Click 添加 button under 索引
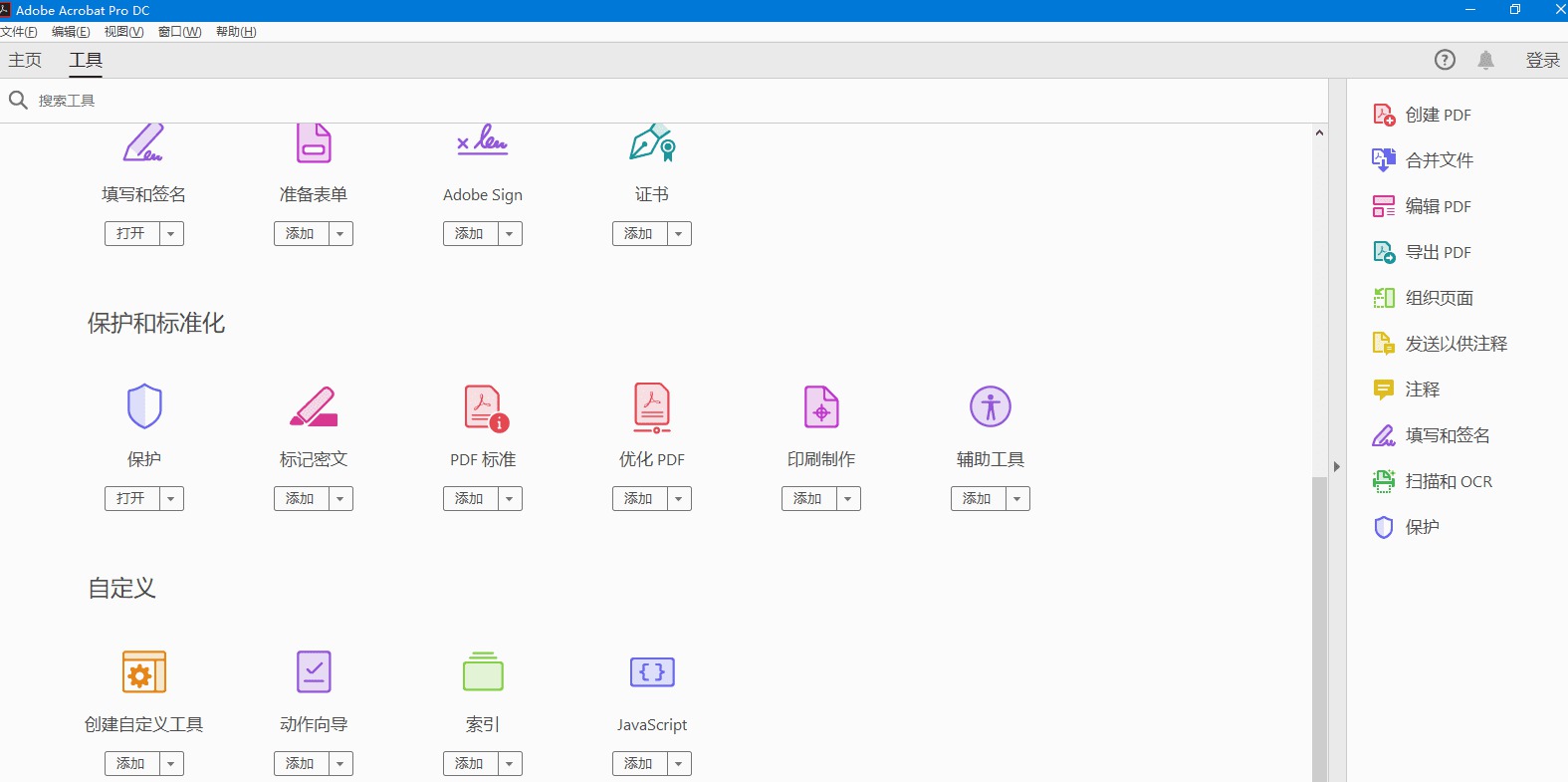Screen dimensions: 1568x782 coord(471,764)
